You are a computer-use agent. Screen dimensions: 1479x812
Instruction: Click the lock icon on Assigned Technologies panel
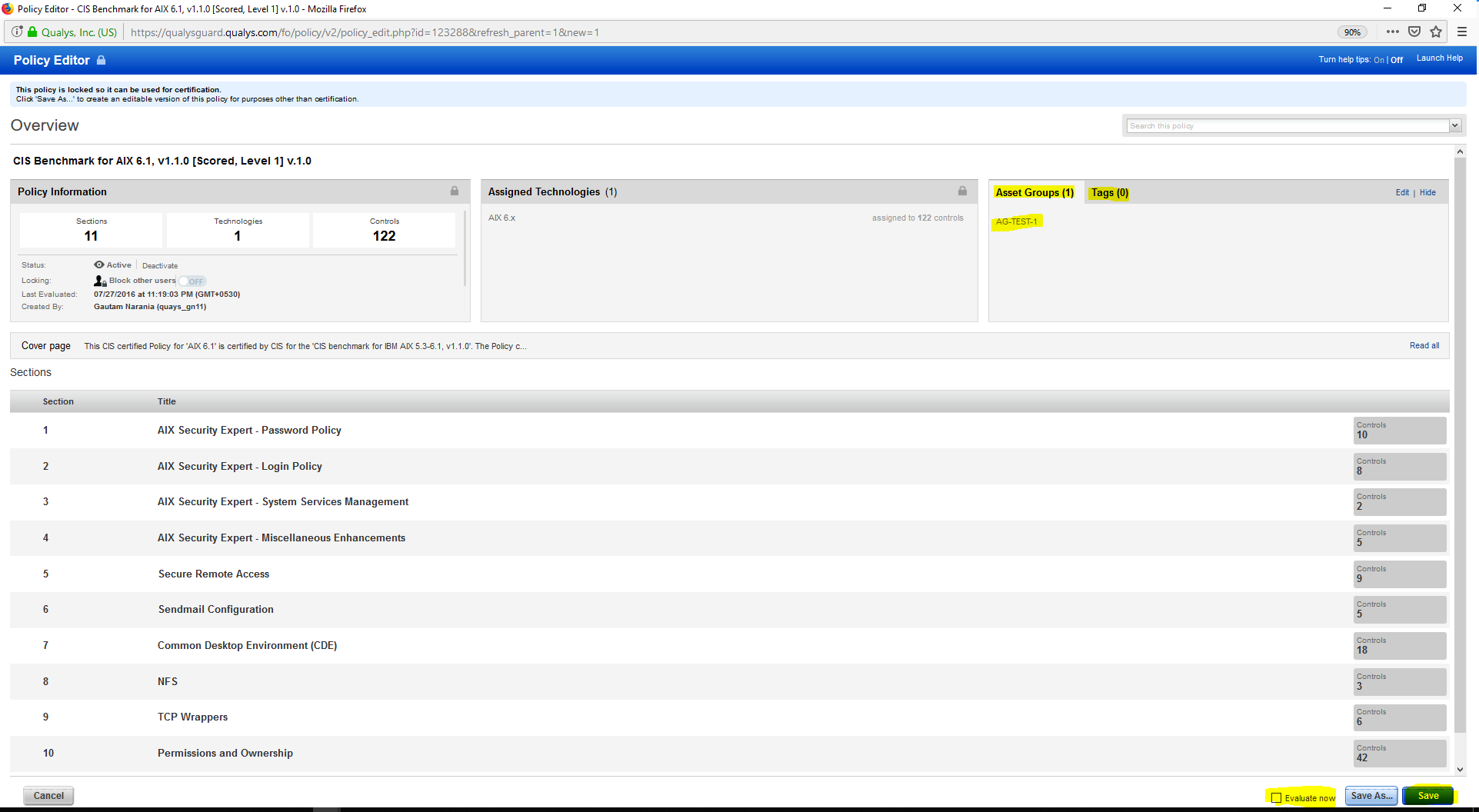click(x=962, y=191)
